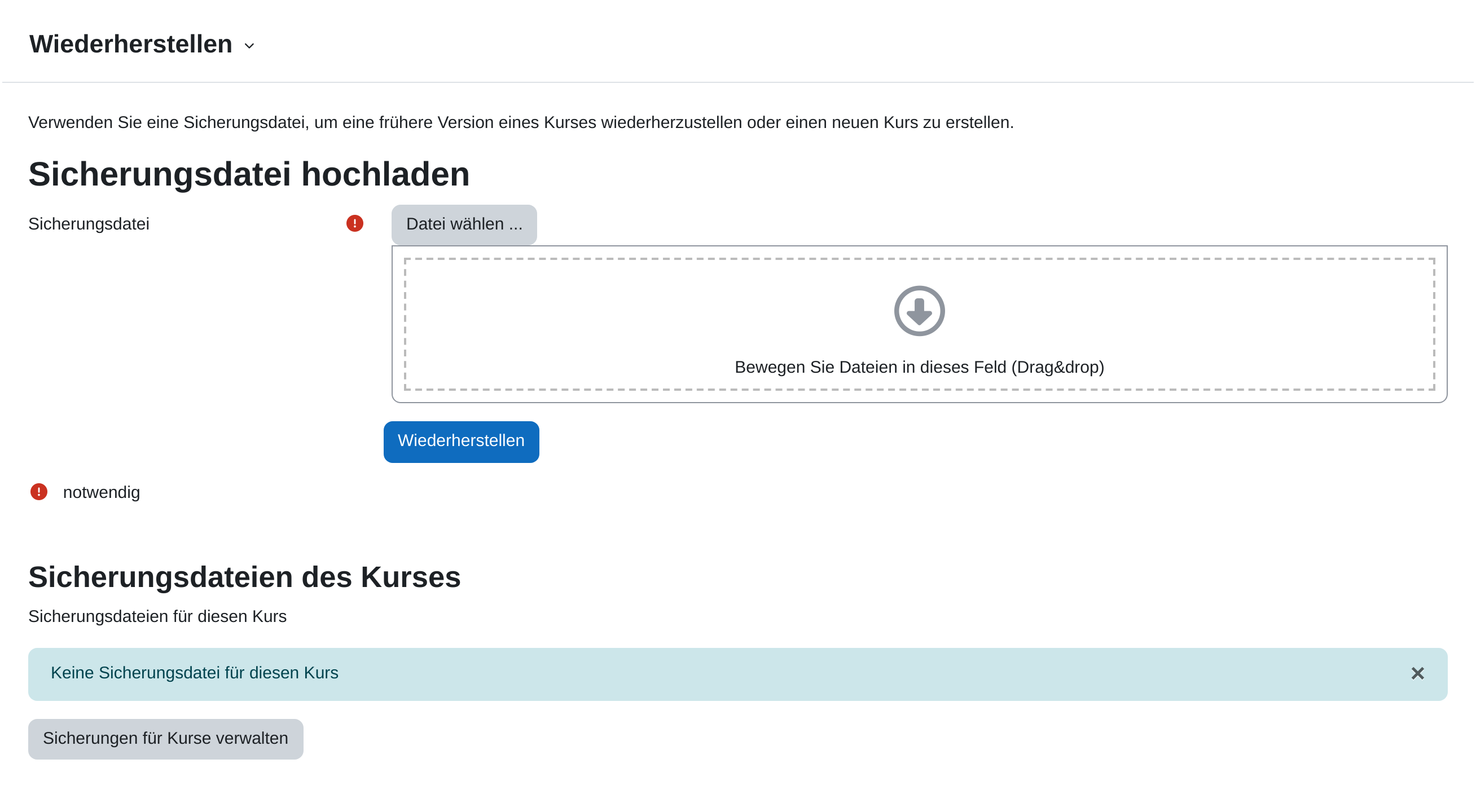Click the 'notwendig' legend text
This screenshot has width=1476, height=812.
click(x=102, y=492)
